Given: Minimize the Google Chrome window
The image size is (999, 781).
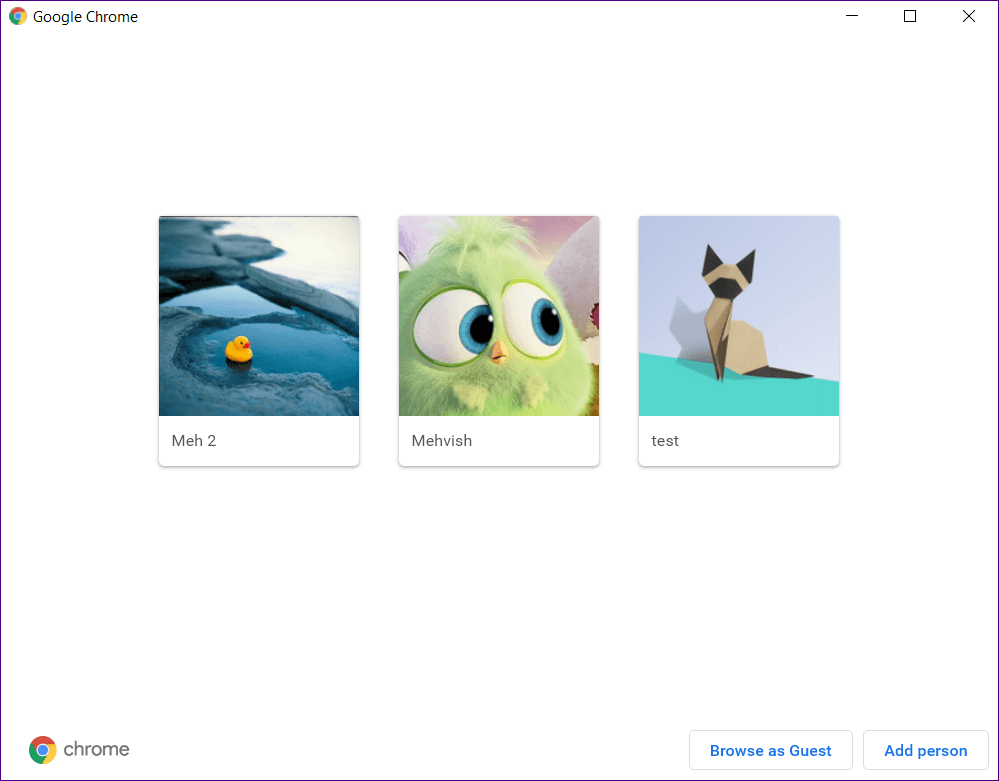Looking at the screenshot, I should [852, 17].
